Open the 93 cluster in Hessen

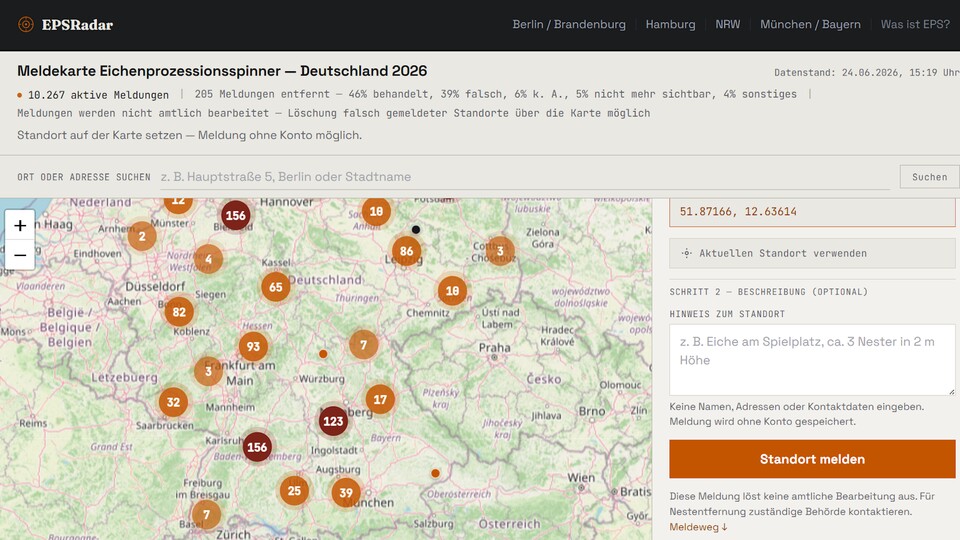click(x=253, y=347)
